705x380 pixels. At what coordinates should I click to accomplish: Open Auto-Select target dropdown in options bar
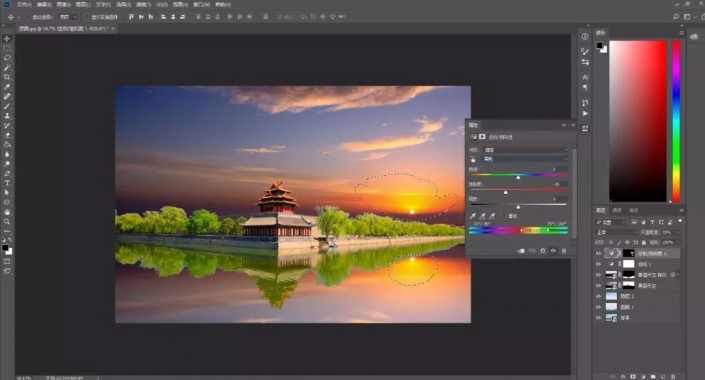coord(67,17)
